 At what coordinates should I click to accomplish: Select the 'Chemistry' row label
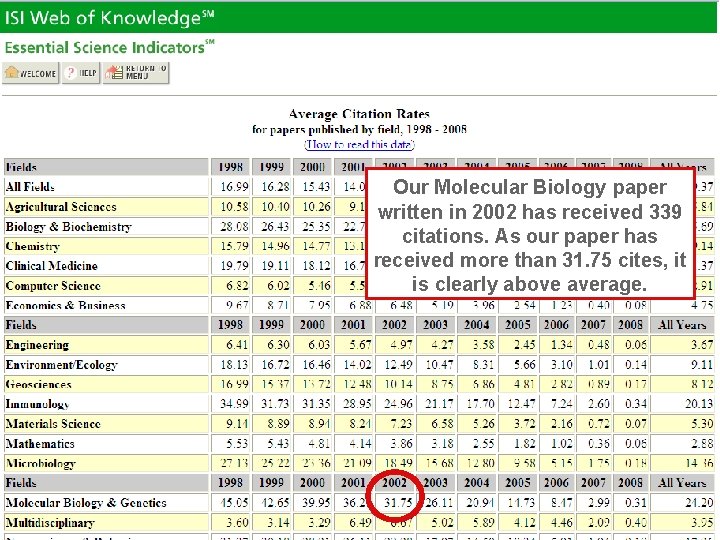pyautogui.click(x=33, y=246)
